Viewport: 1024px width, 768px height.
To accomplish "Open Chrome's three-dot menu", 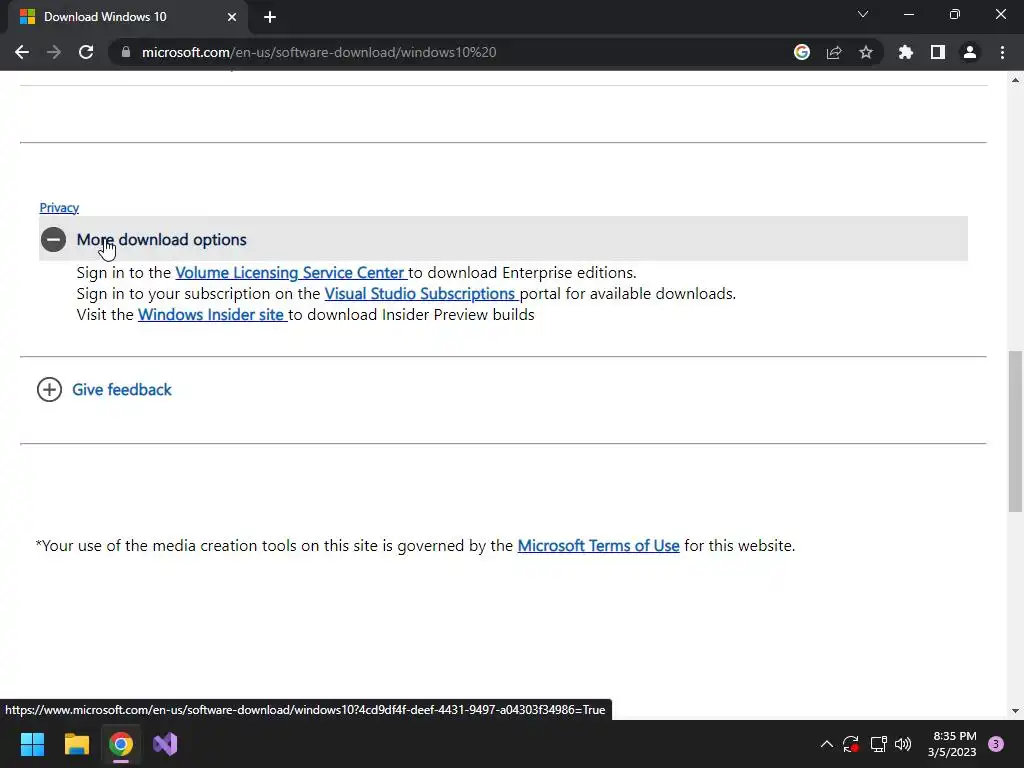I will tap(1002, 52).
